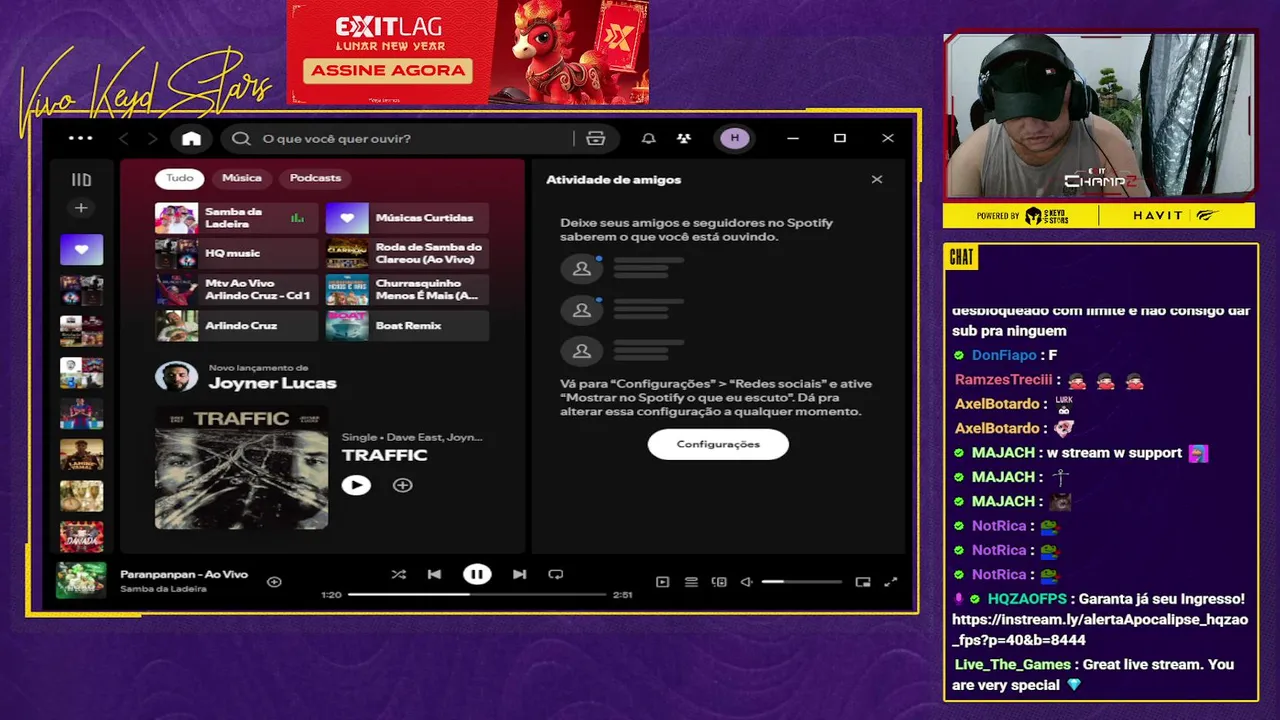
Task: Open the notifications bell
Action: [x=648, y=138]
